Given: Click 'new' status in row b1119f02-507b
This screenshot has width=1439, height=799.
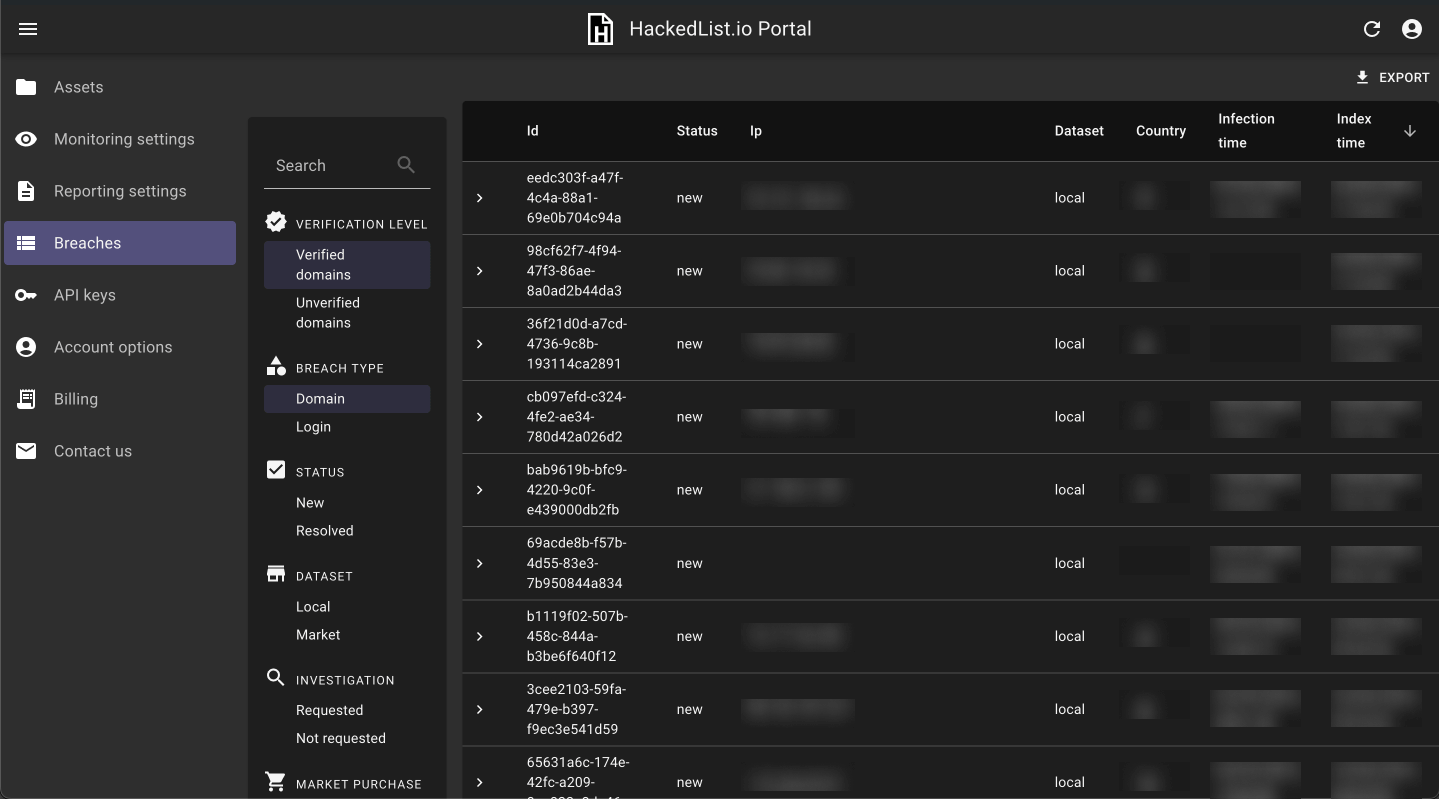Looking at the screenshot, I should click(x=689, y=636).
